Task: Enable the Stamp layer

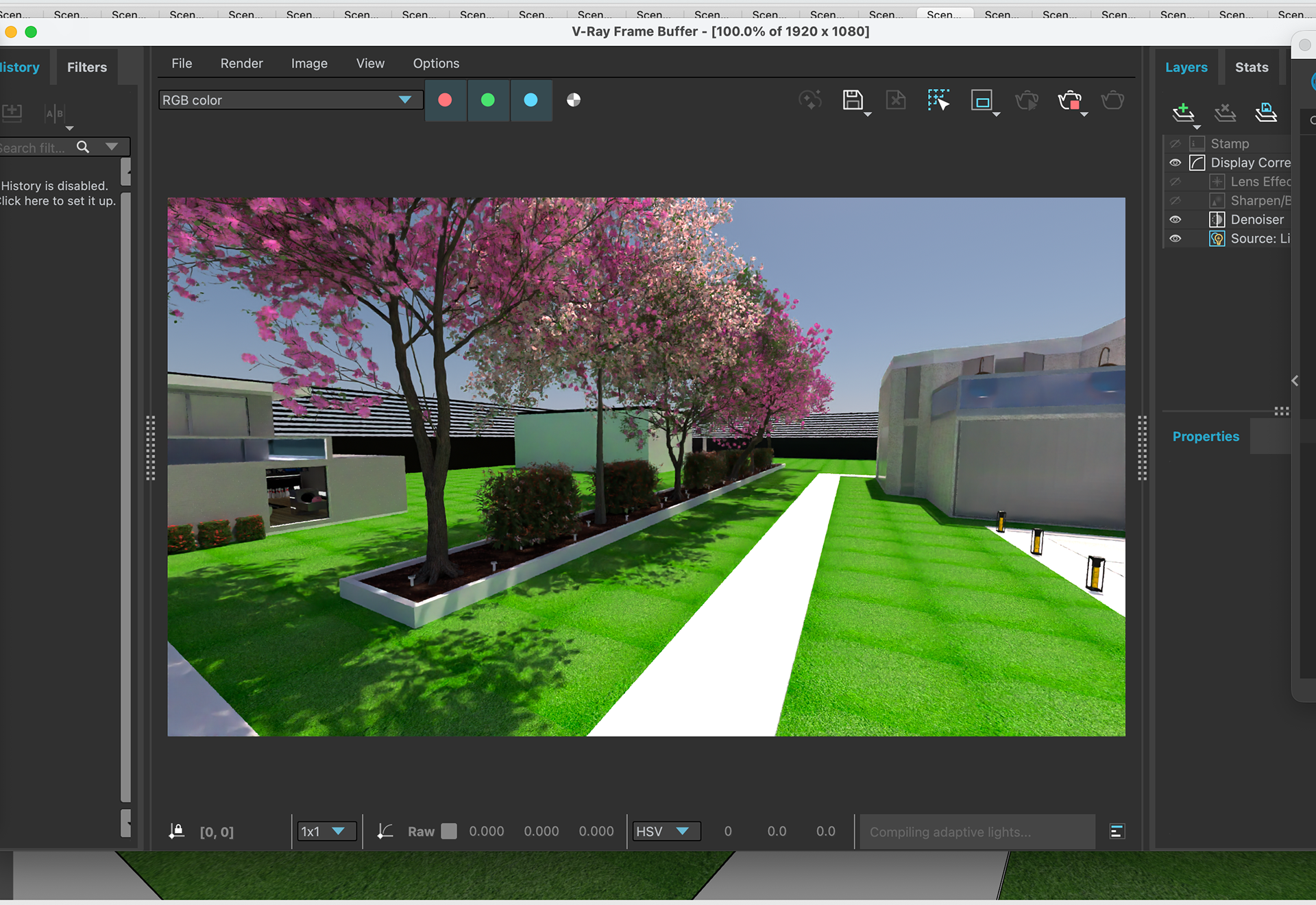Action: pos(1175,144)
